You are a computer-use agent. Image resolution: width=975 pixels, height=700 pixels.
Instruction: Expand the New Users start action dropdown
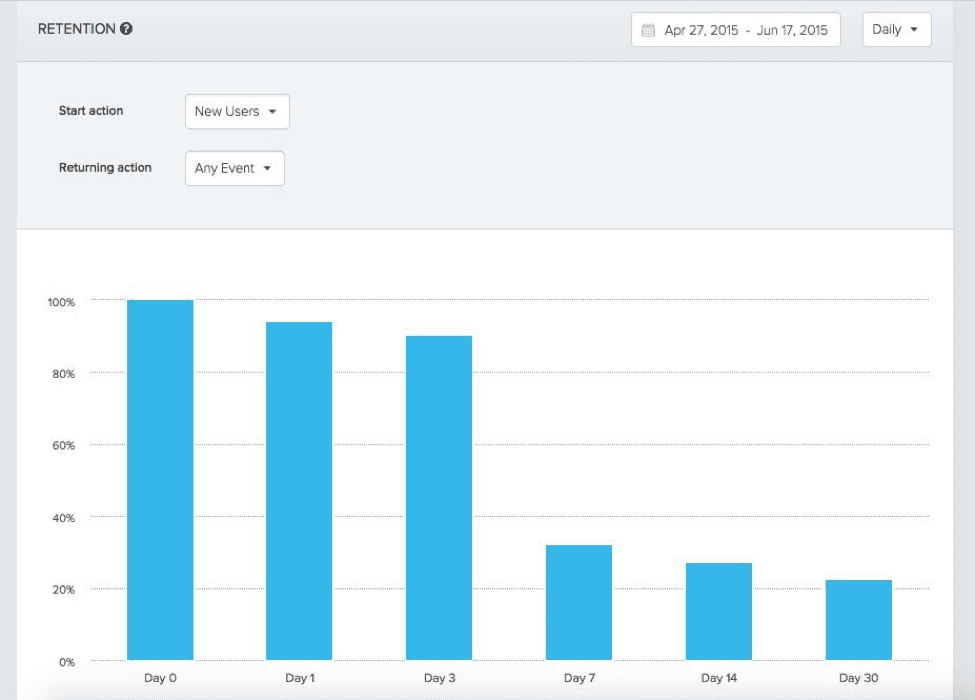[237, 112]
